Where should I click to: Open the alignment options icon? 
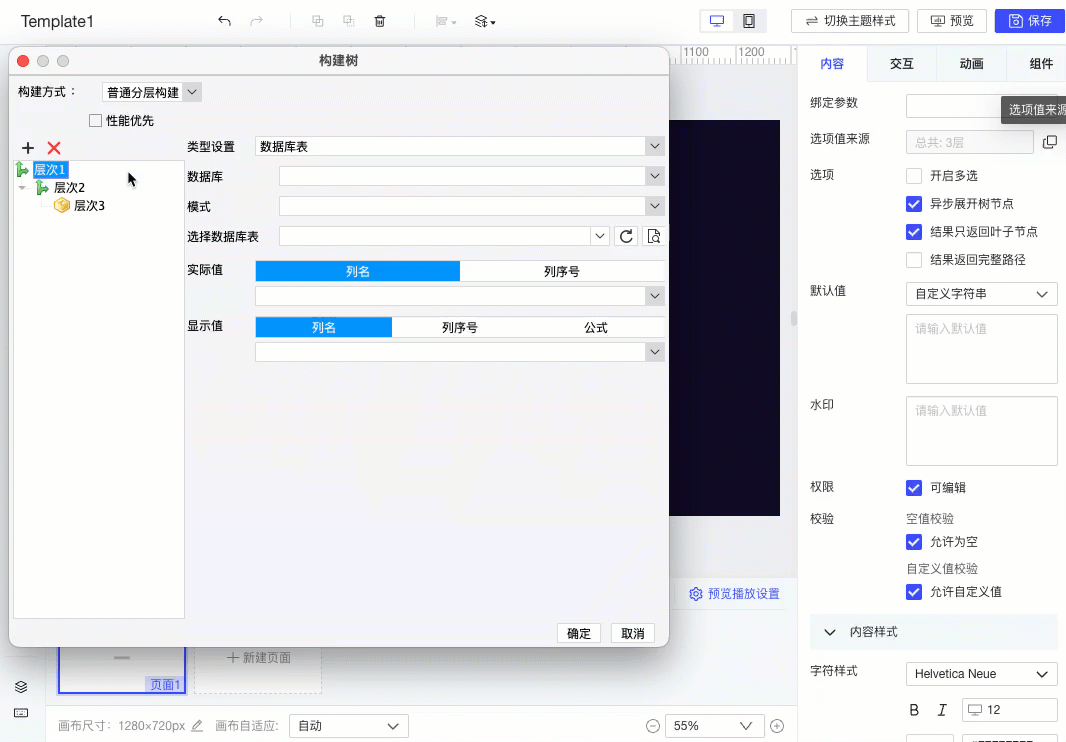point(445,21)
